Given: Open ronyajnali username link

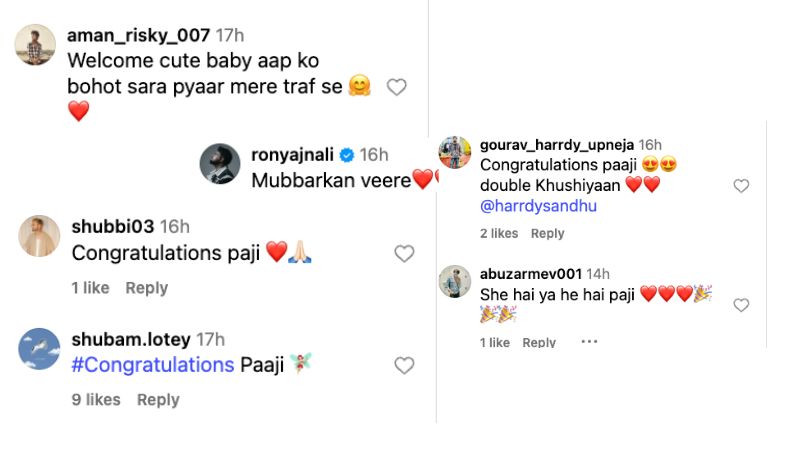Looking at the screenshot, I should [291, 154].
